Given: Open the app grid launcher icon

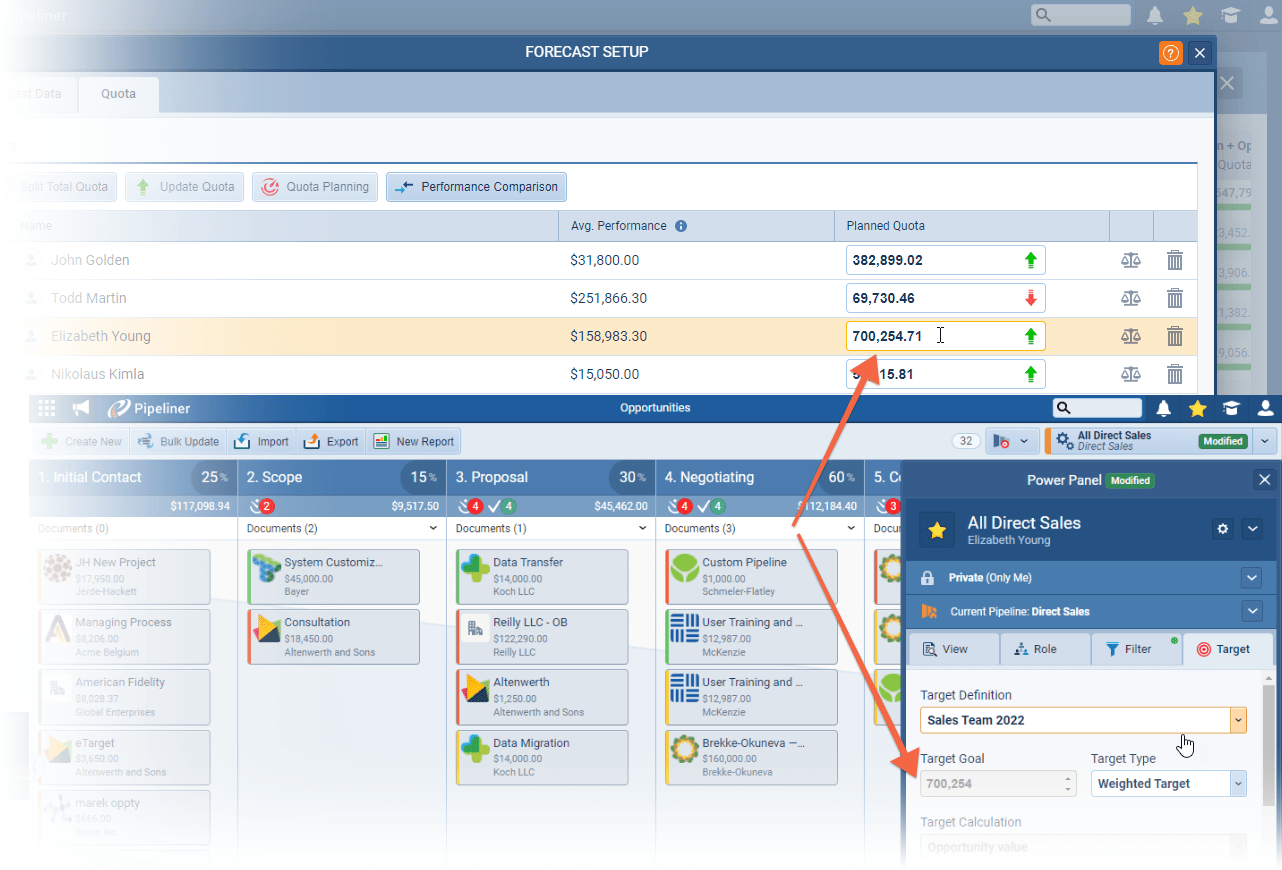Looking at the screenshot, I should click(x=47, y=408).
